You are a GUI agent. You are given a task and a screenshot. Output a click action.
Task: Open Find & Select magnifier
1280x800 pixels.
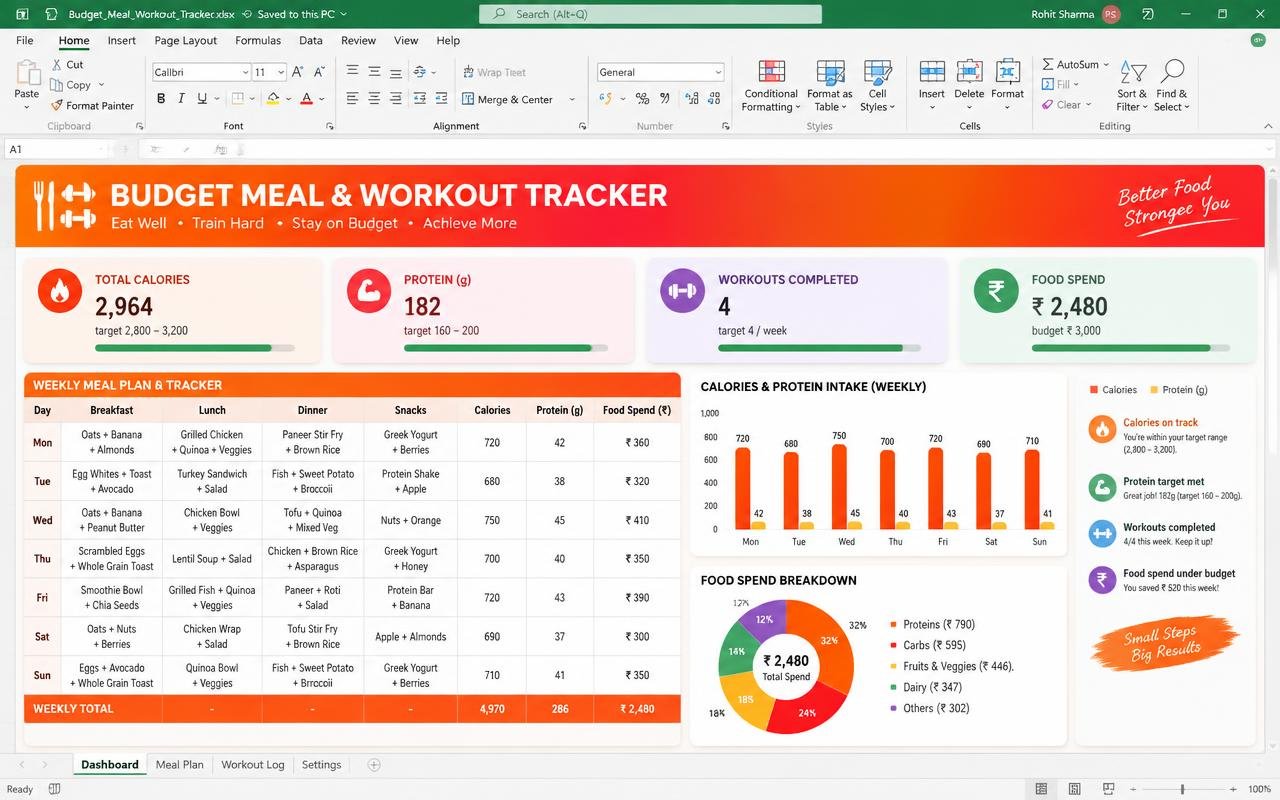(1172, 86)
